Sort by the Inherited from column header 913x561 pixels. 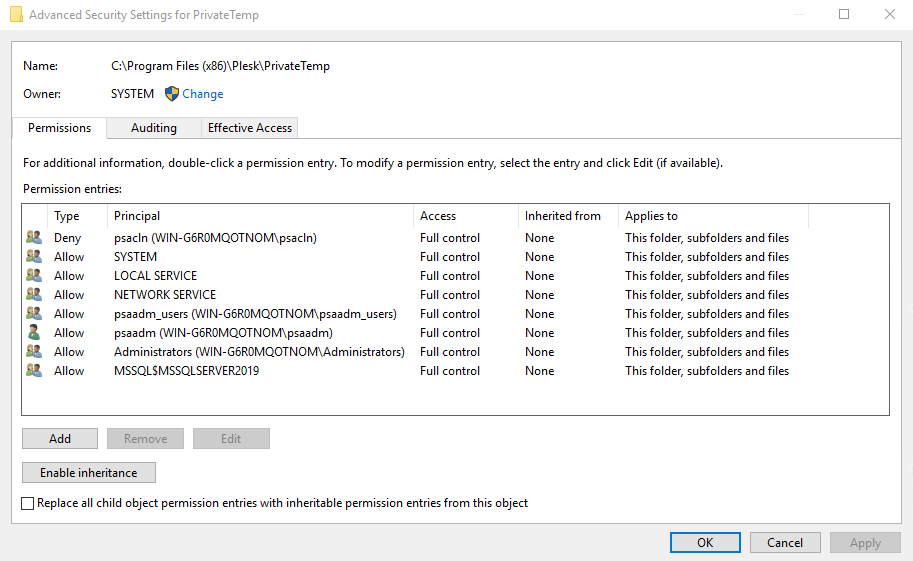click(563, 216)
